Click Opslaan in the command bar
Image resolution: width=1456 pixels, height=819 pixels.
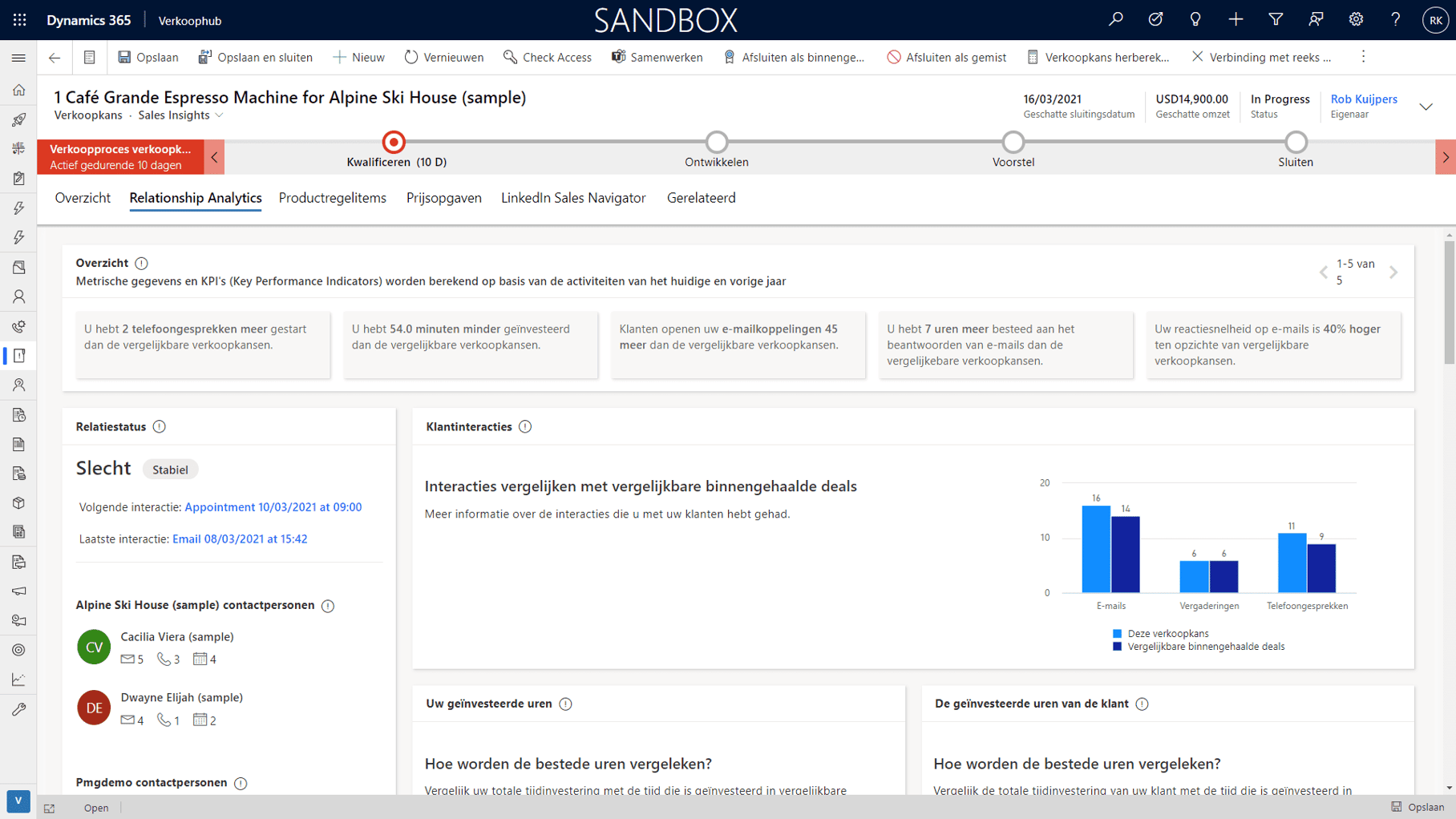pos(148,57)
